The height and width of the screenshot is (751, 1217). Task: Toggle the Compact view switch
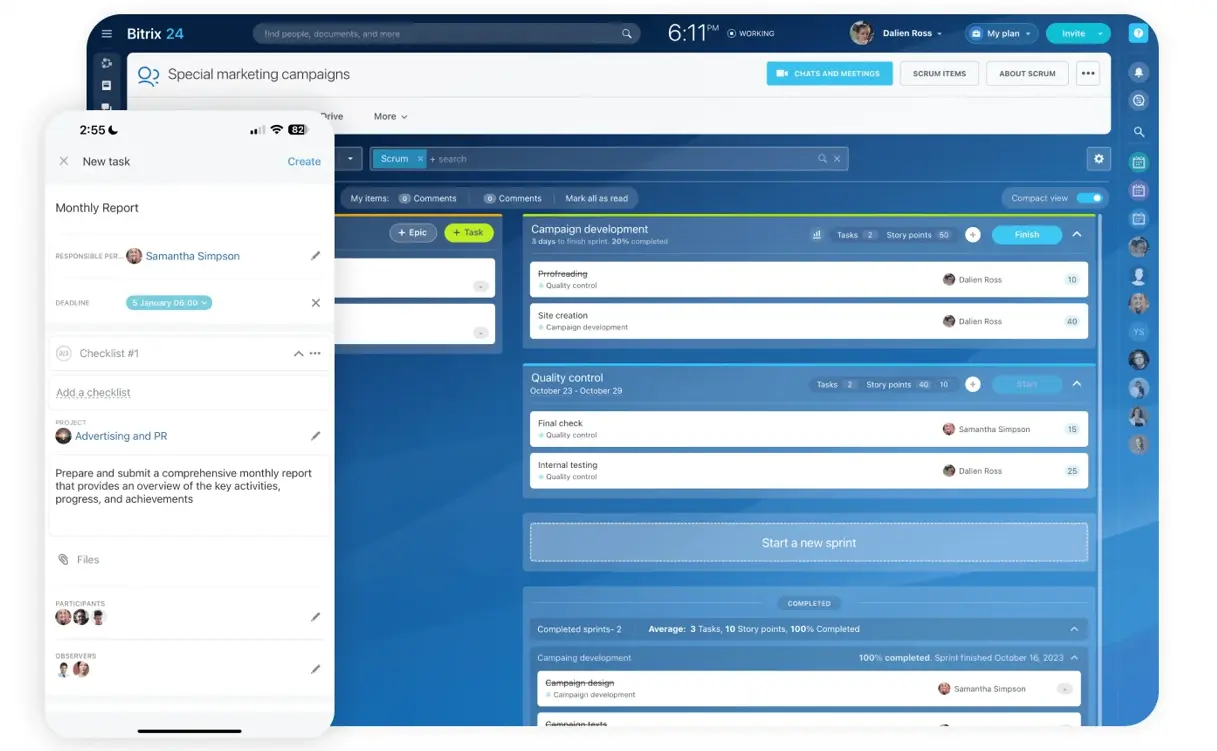click(1089, 198)
